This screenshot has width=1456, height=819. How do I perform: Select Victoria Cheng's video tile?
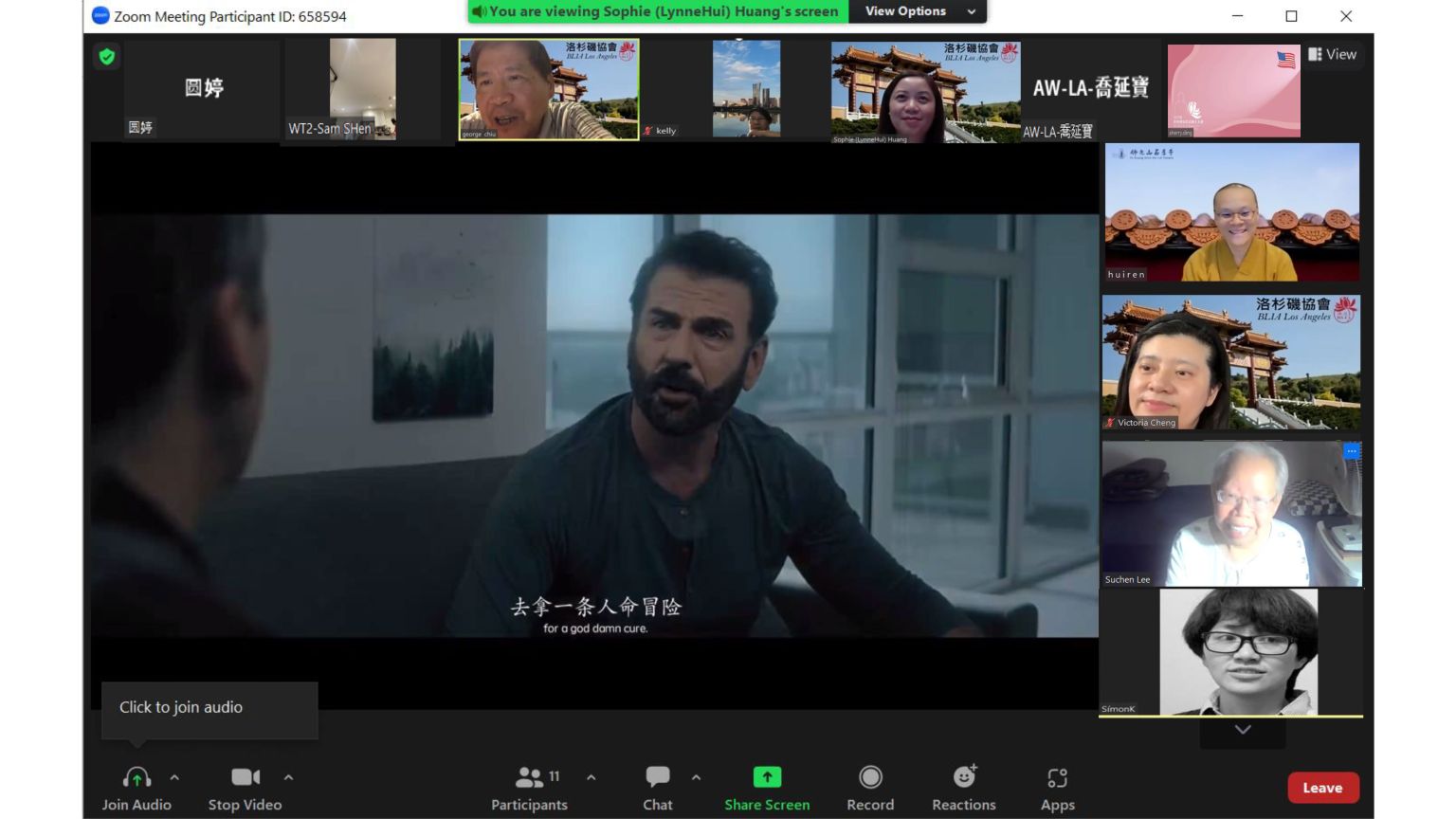[1231, 362]
